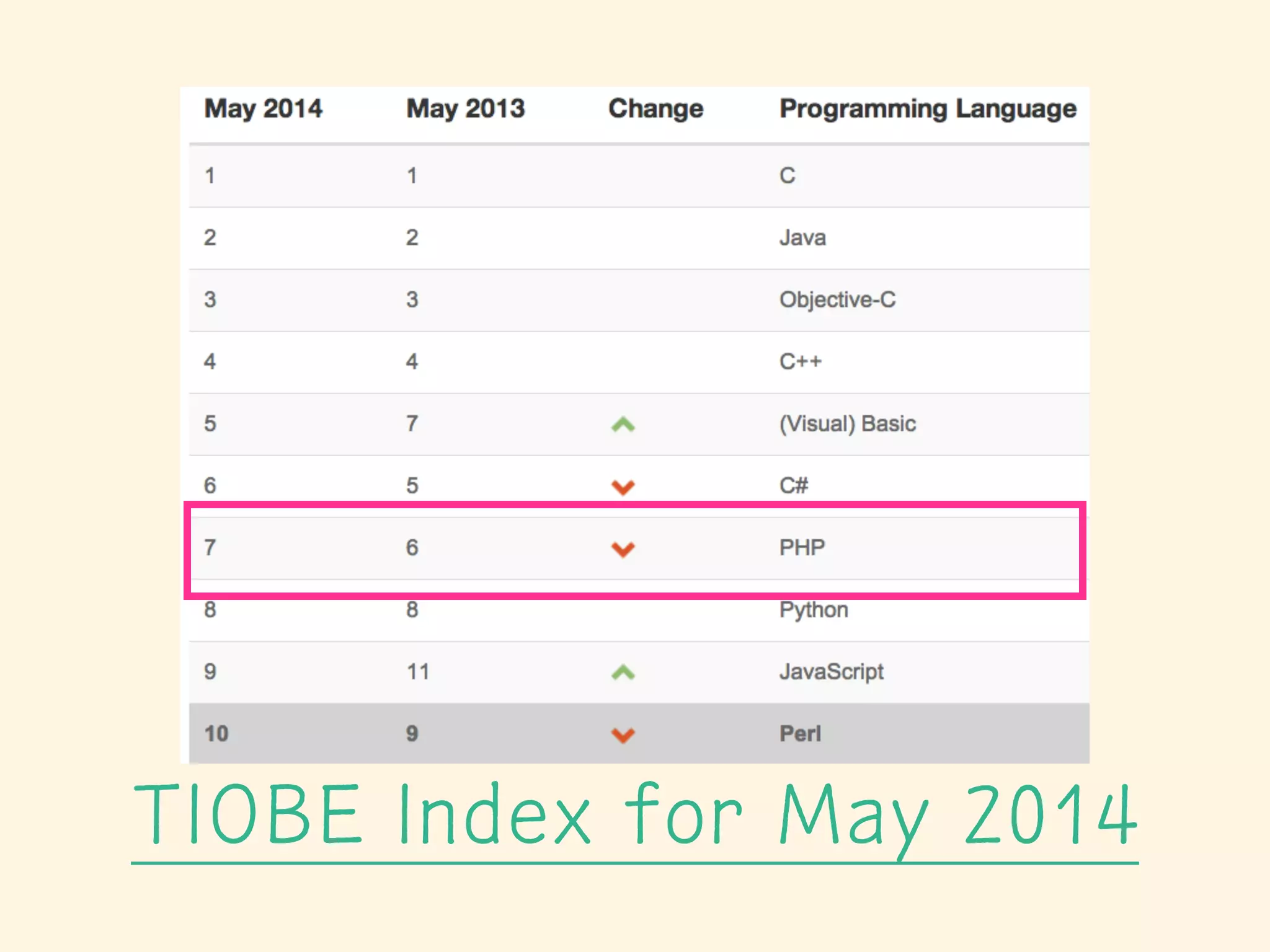Click the May 2013 rank 7 for (Visual) Basic
Image resolution: width=1270 pixels, height=952 pixels.
pyautogui.click(x=412, y=424)
